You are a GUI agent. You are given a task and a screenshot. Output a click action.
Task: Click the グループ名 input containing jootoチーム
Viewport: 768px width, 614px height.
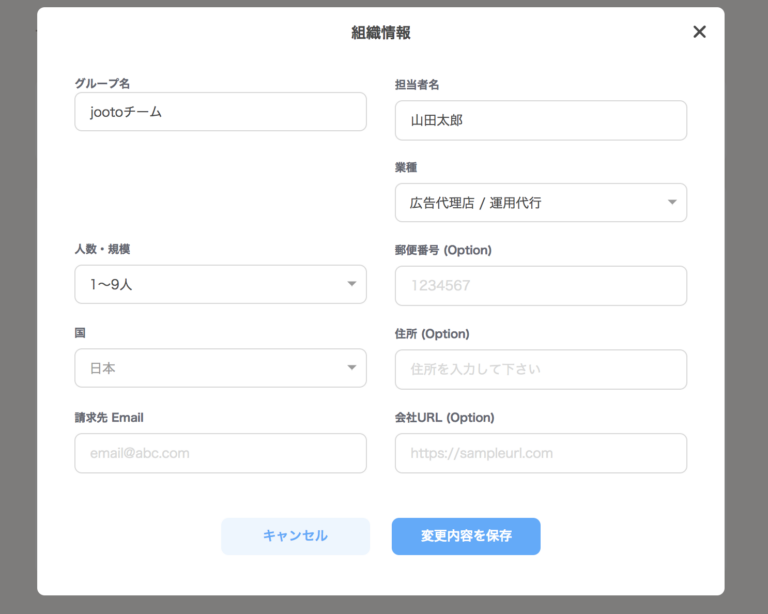coord(220,112)
